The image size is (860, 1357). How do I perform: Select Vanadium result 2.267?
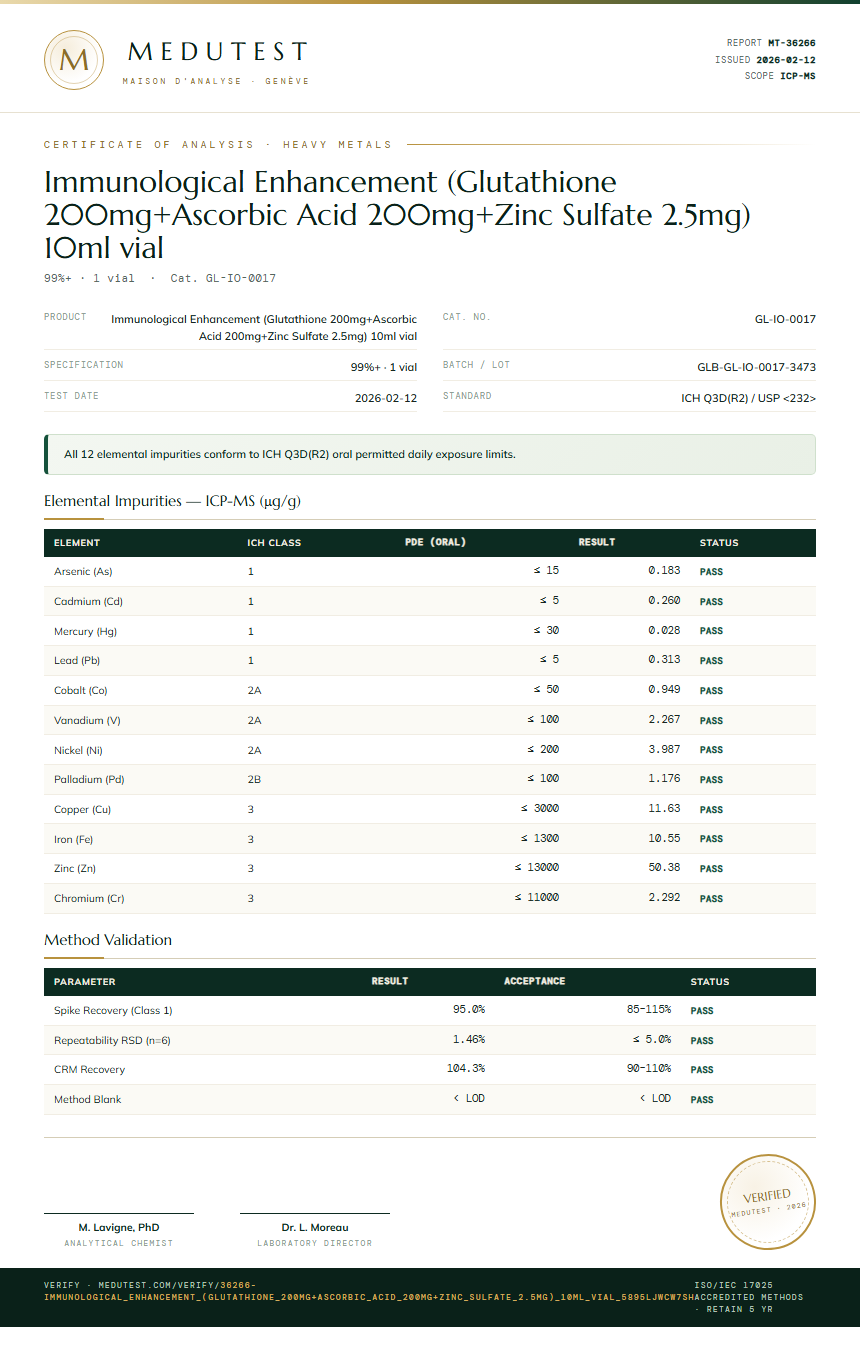tap(664, 720)
